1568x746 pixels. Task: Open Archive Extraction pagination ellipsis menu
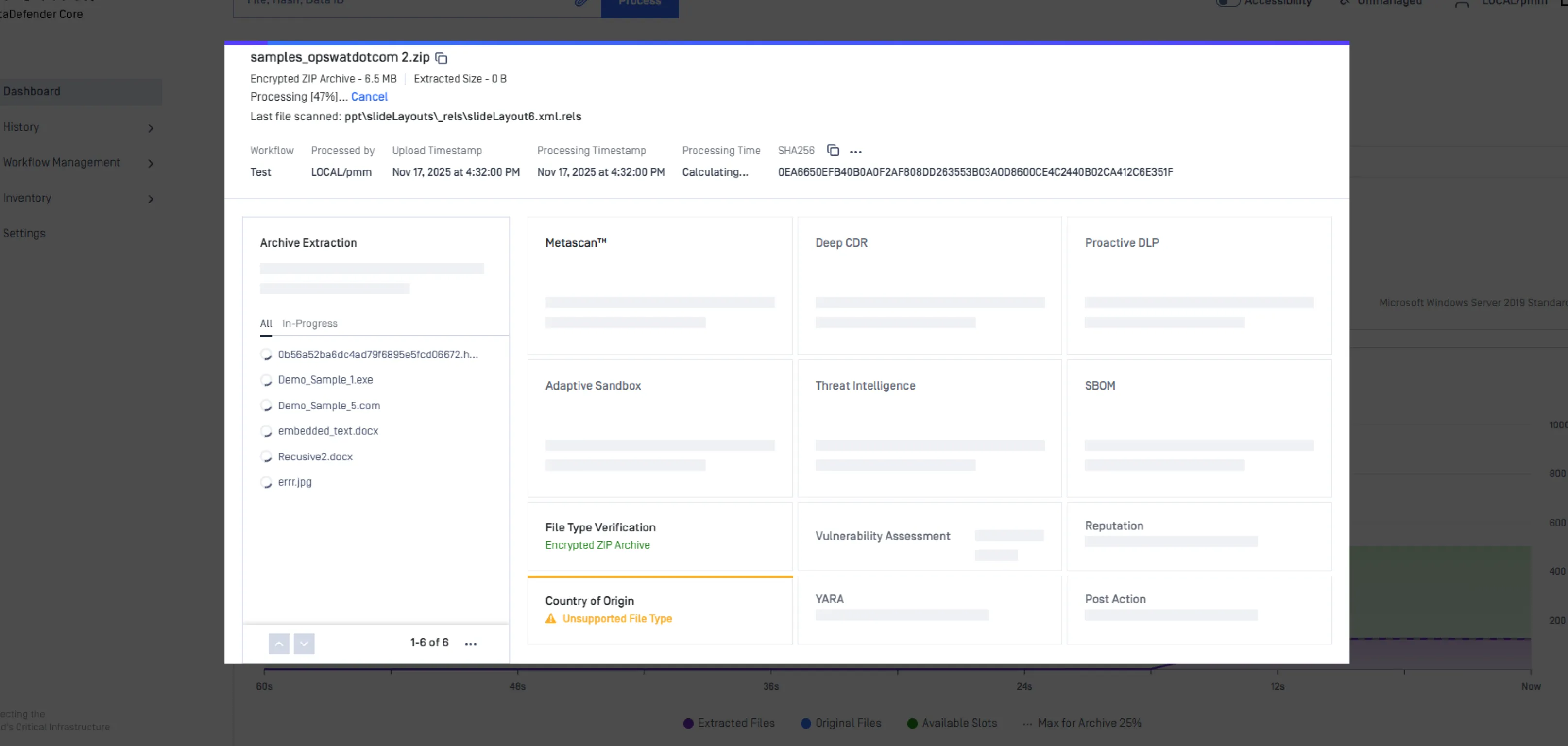tap(471, 644)
